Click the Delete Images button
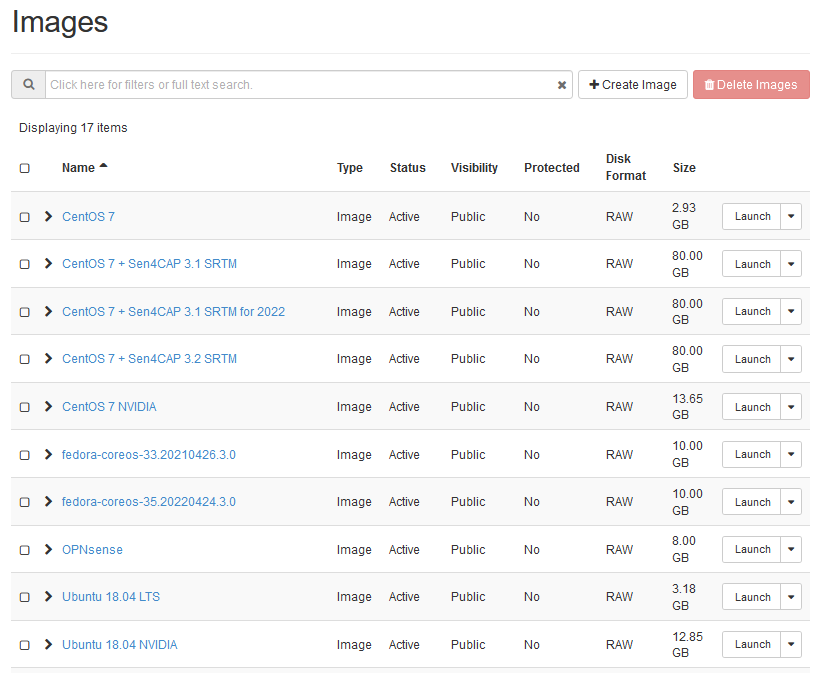818x673 pixels. pos(751,85)
